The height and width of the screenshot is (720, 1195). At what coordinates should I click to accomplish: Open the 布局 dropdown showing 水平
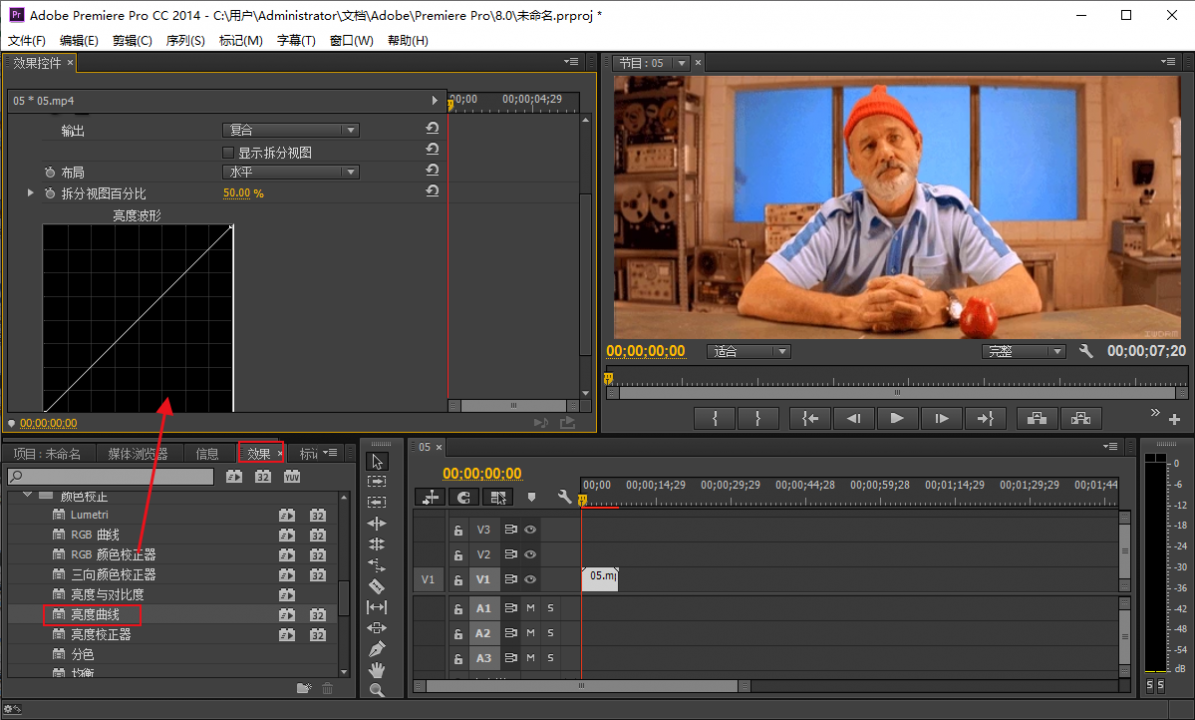click(x=290, y=172)
